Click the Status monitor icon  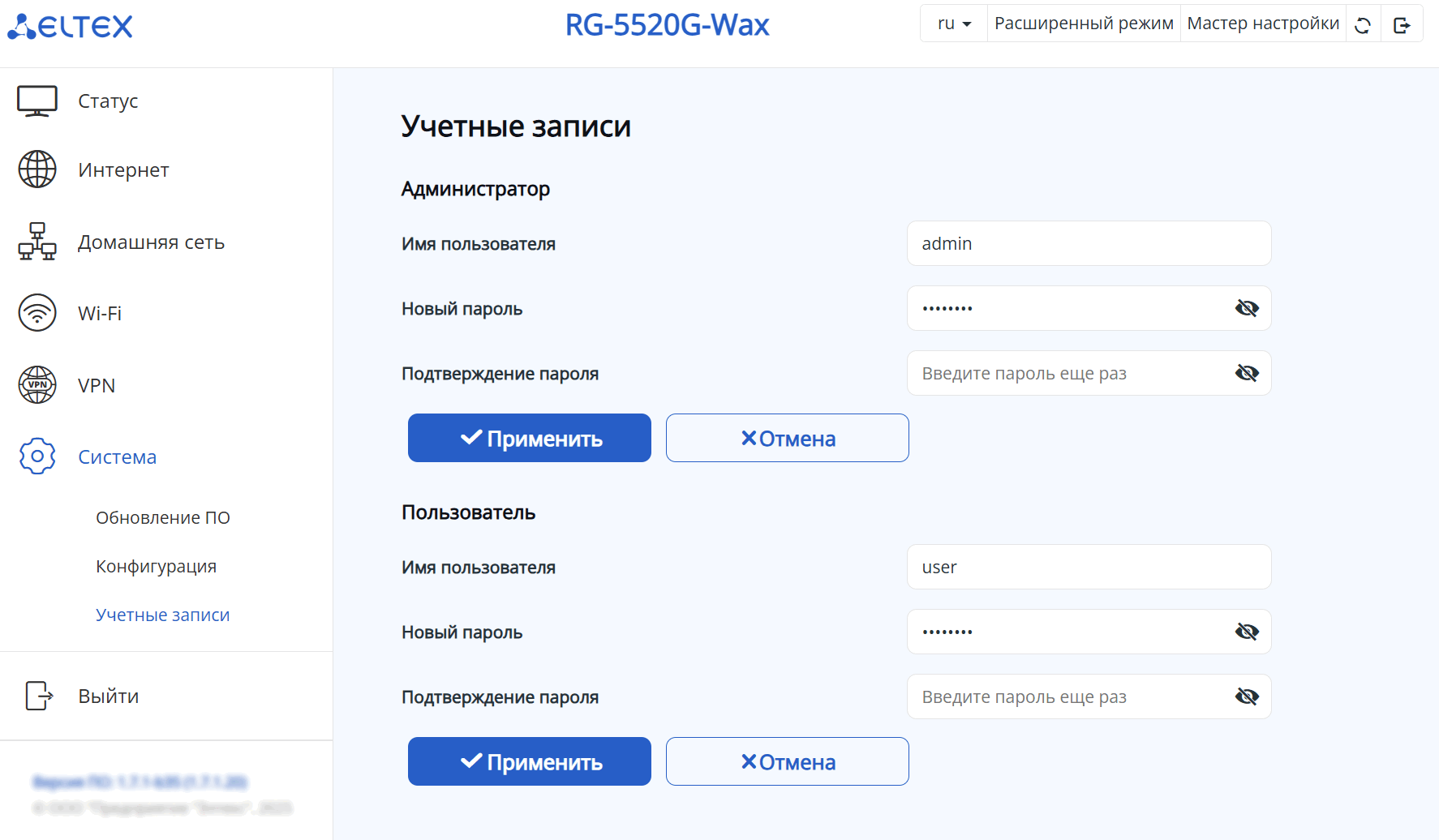(x=37, y=101)
